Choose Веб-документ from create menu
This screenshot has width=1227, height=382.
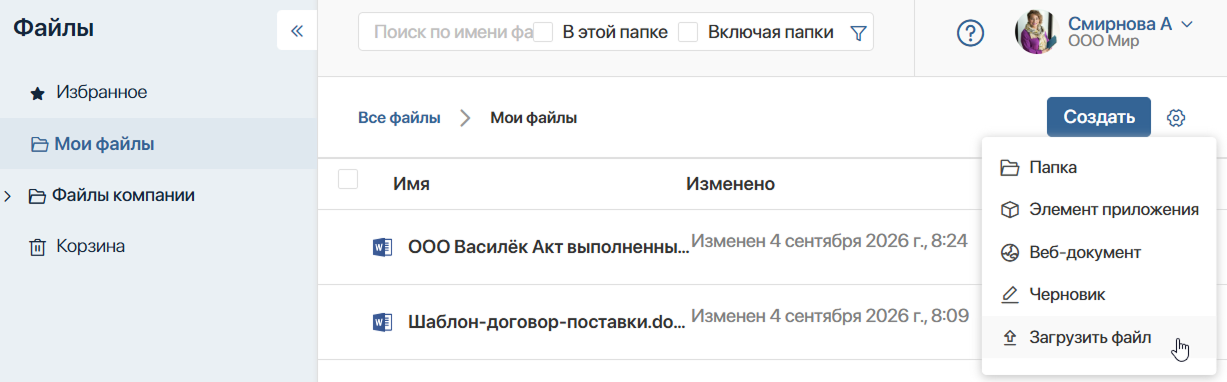(x=1098, y=253)
